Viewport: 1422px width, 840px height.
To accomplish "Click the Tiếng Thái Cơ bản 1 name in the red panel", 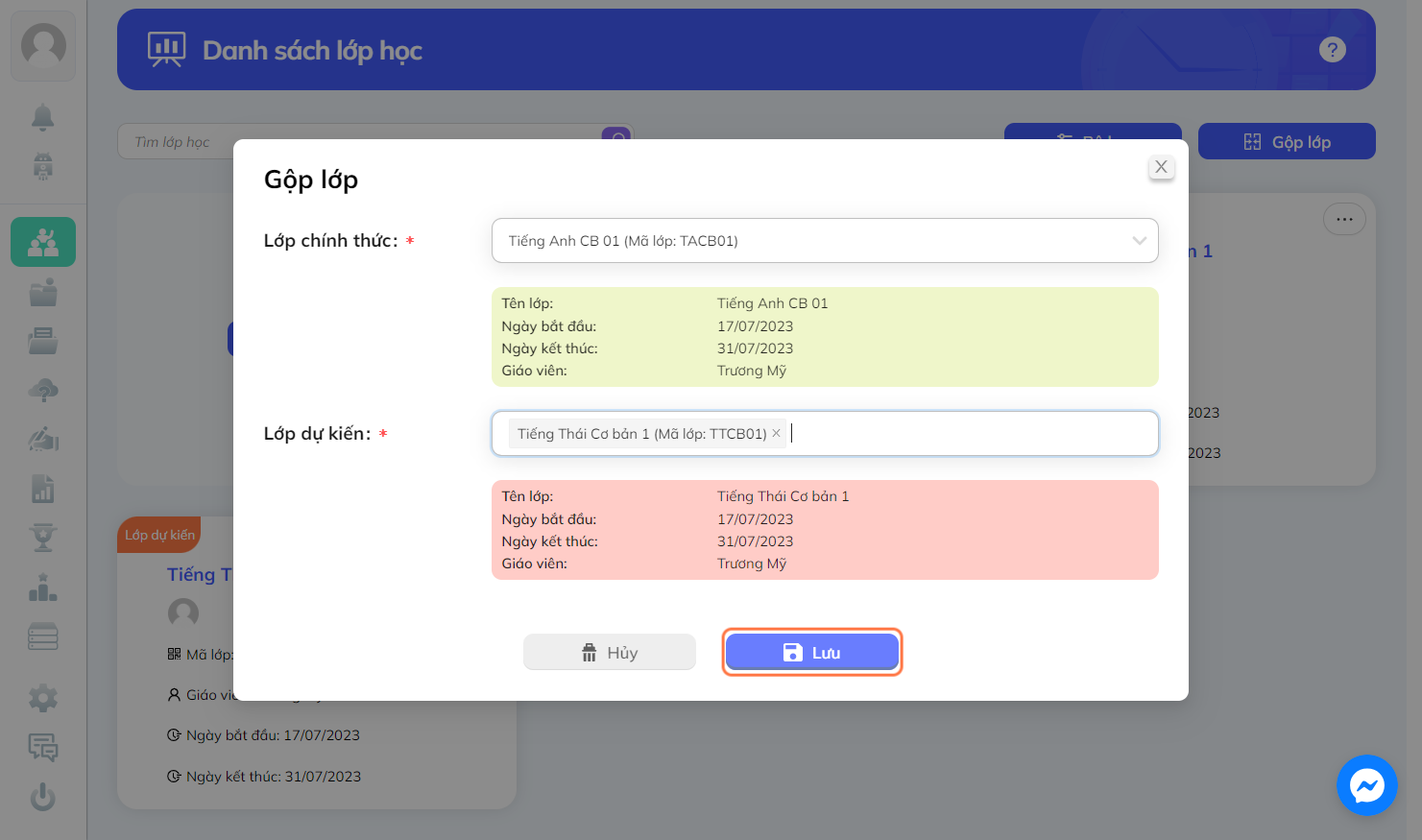I will [783, 496].
